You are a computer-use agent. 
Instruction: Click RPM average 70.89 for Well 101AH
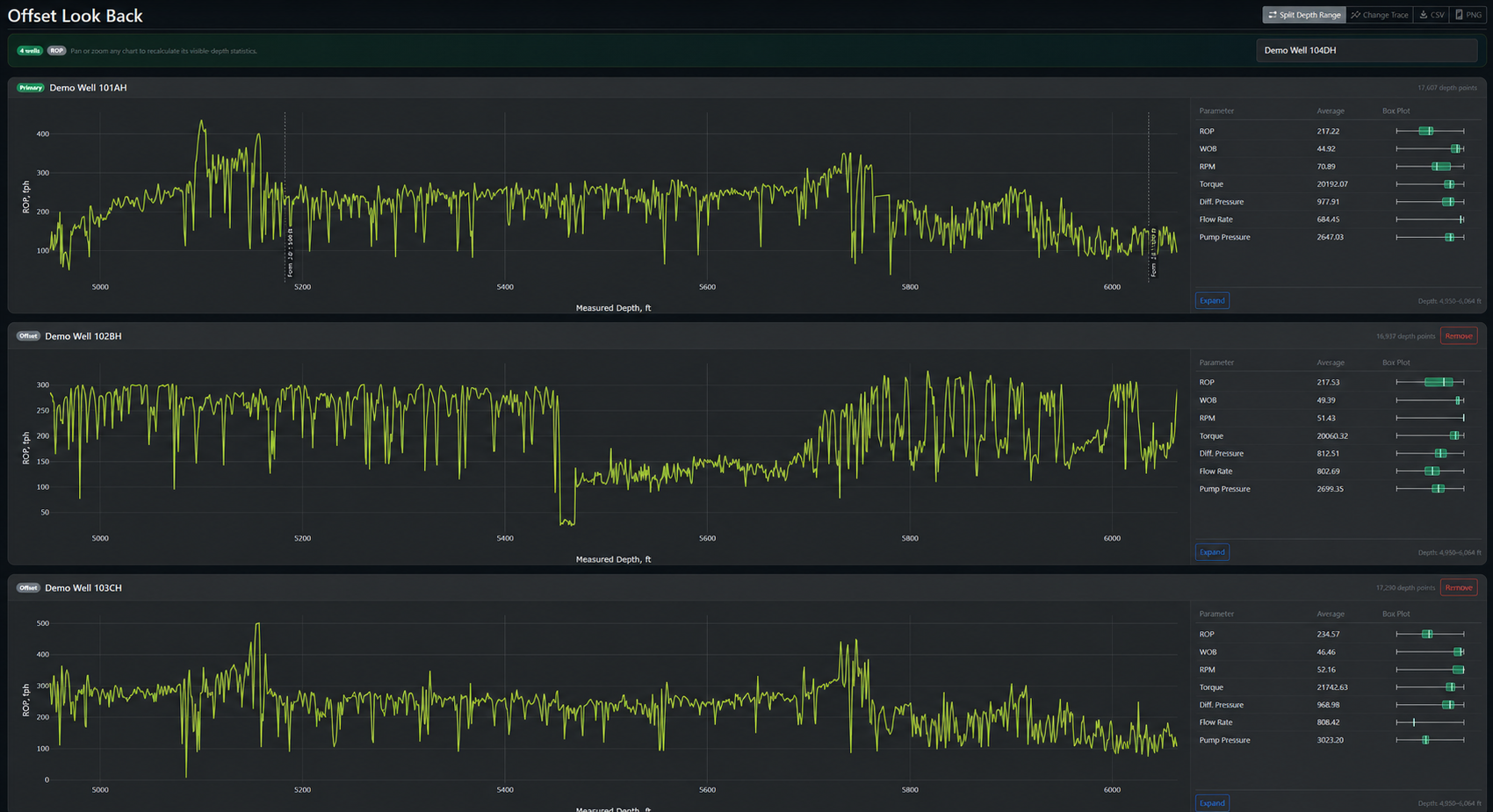(1326, 166)
